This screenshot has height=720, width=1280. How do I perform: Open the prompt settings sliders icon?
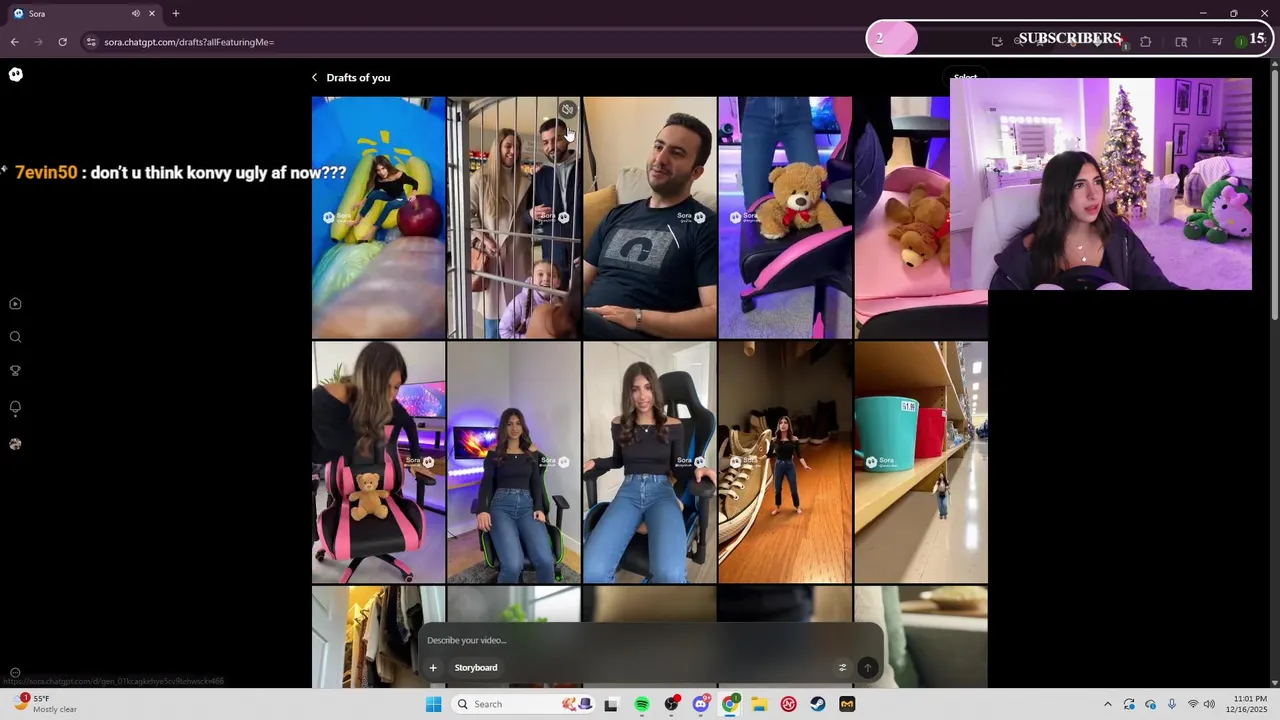pos(842,668)
